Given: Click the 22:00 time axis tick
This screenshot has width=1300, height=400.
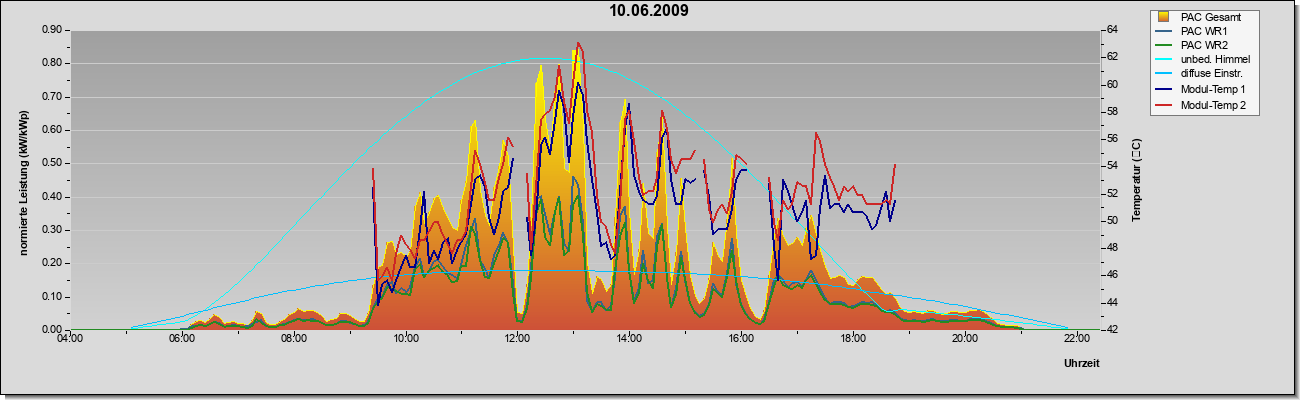Looking at the screenshot, I should (1076, 340).
